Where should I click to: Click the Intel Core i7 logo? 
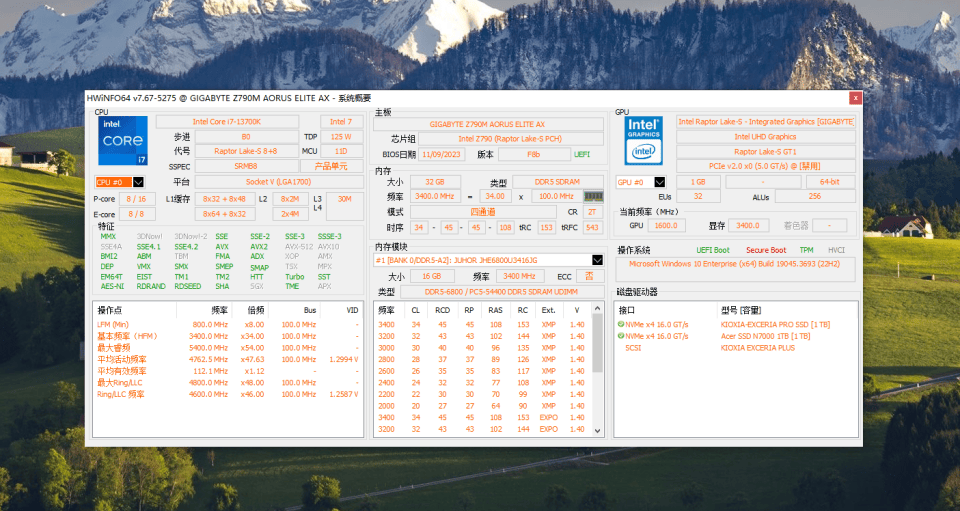[123, 141]
